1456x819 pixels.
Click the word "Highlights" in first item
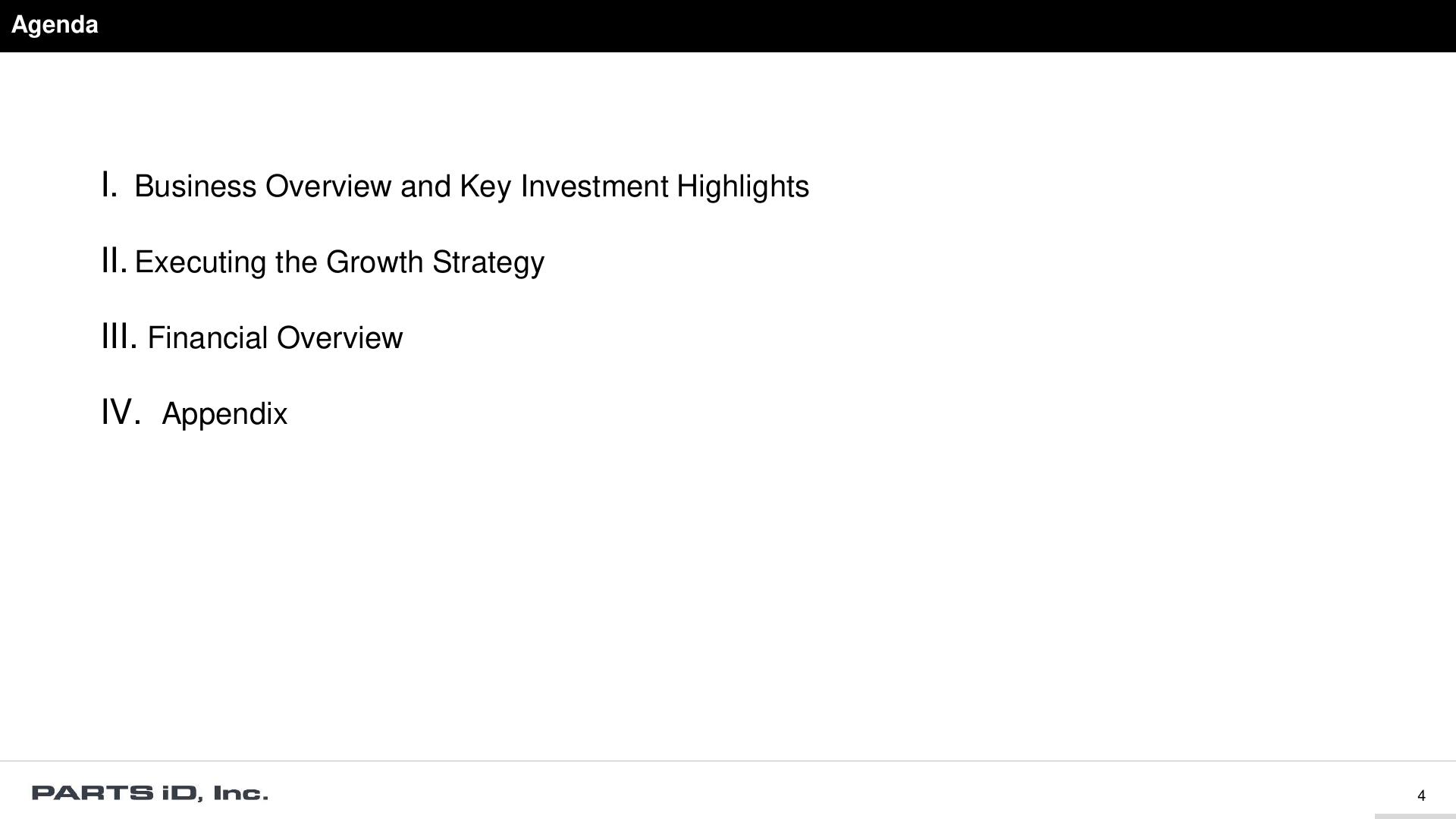(x=742, y=187)
